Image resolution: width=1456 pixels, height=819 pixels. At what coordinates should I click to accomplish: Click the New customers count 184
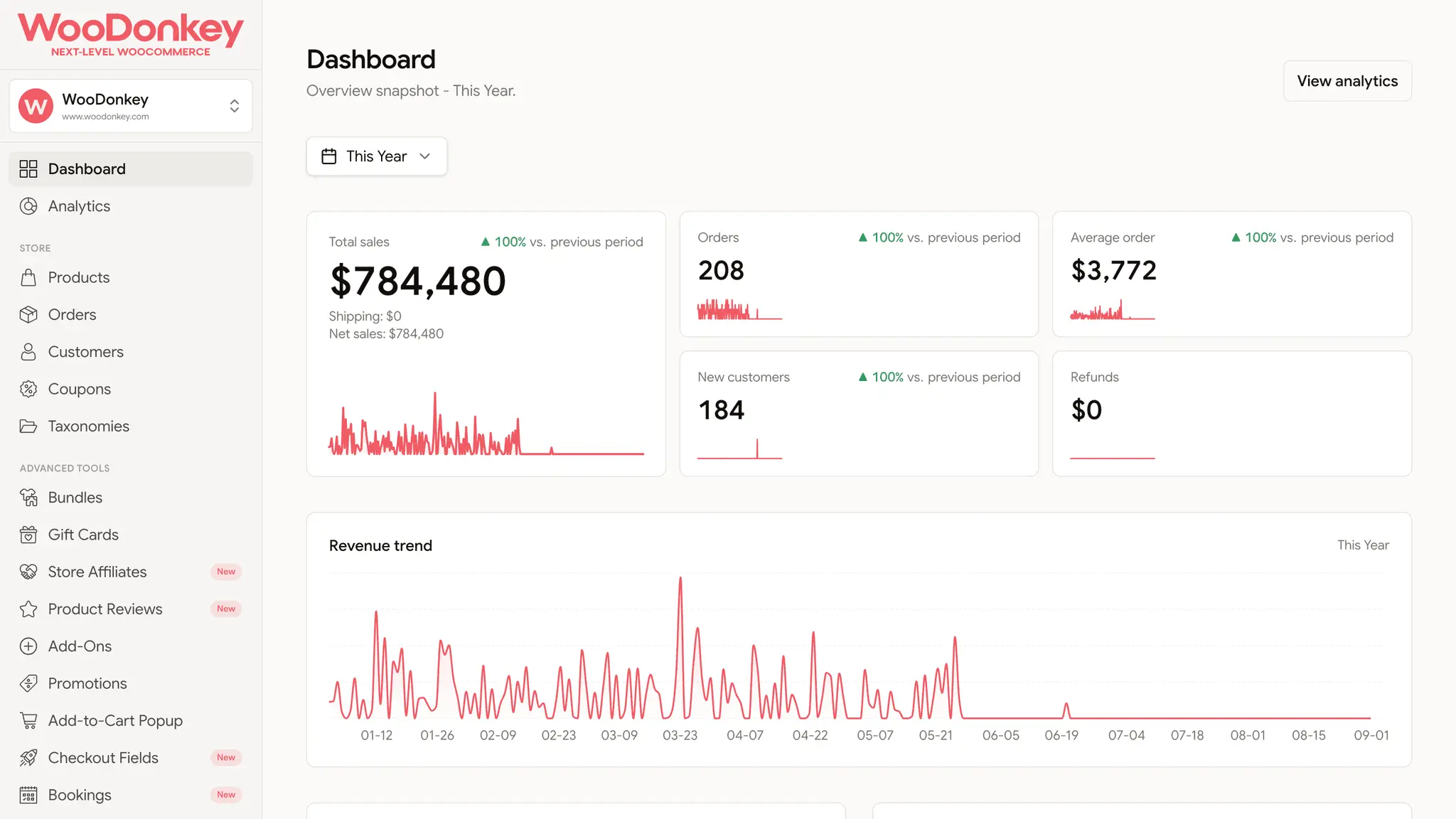click(721, 410)
